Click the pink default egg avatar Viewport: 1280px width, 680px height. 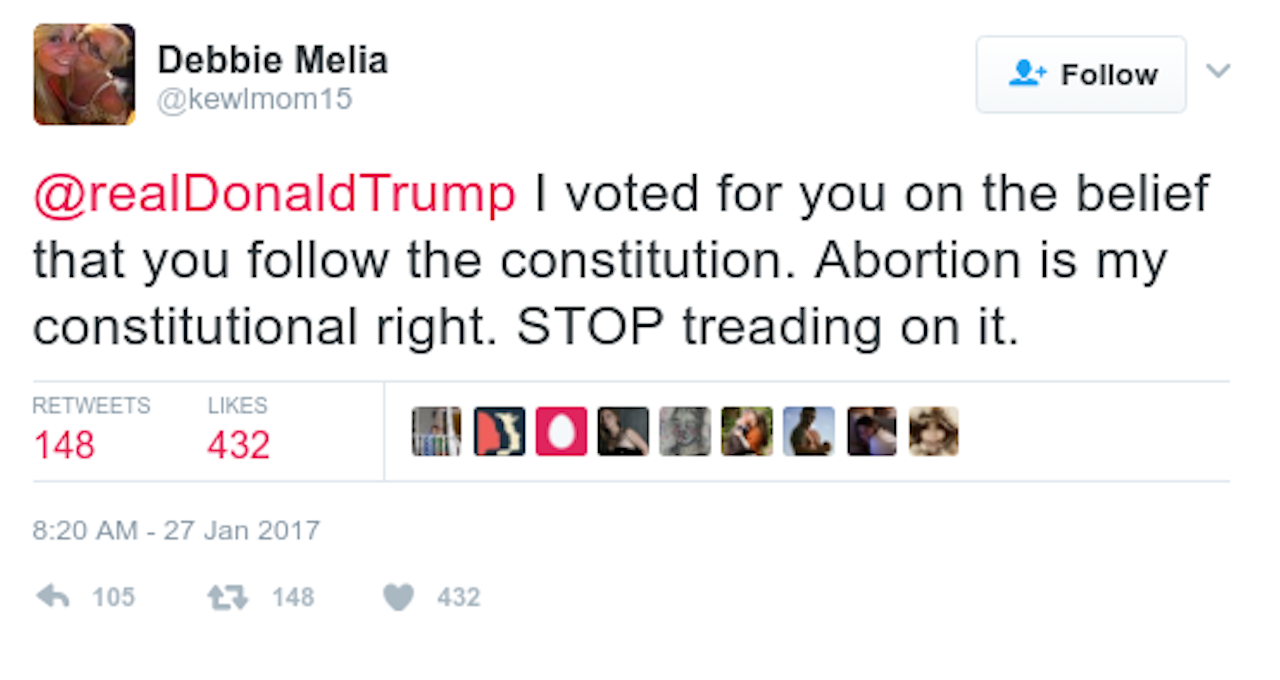pyautogui.click(x=561, y=431)
